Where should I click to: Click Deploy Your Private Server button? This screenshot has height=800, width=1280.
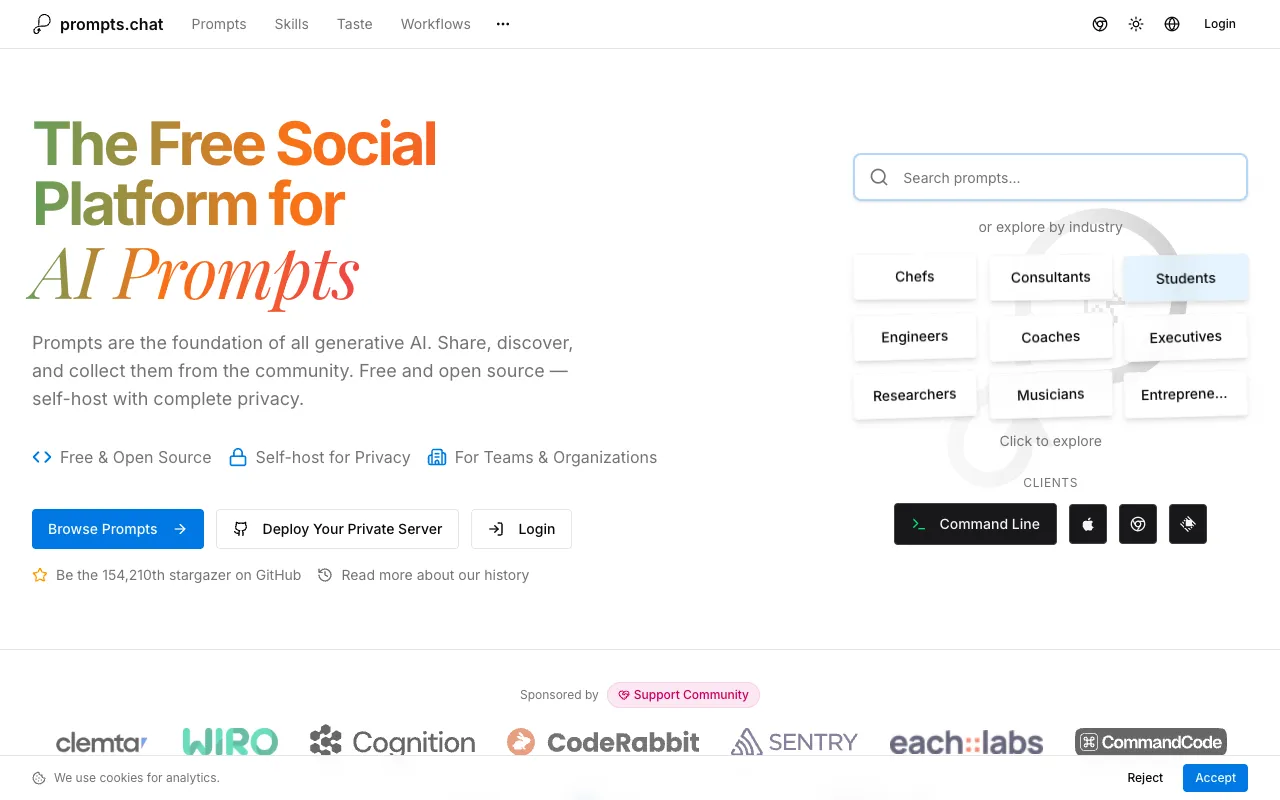pyautogui.click(x=337, y=529)
